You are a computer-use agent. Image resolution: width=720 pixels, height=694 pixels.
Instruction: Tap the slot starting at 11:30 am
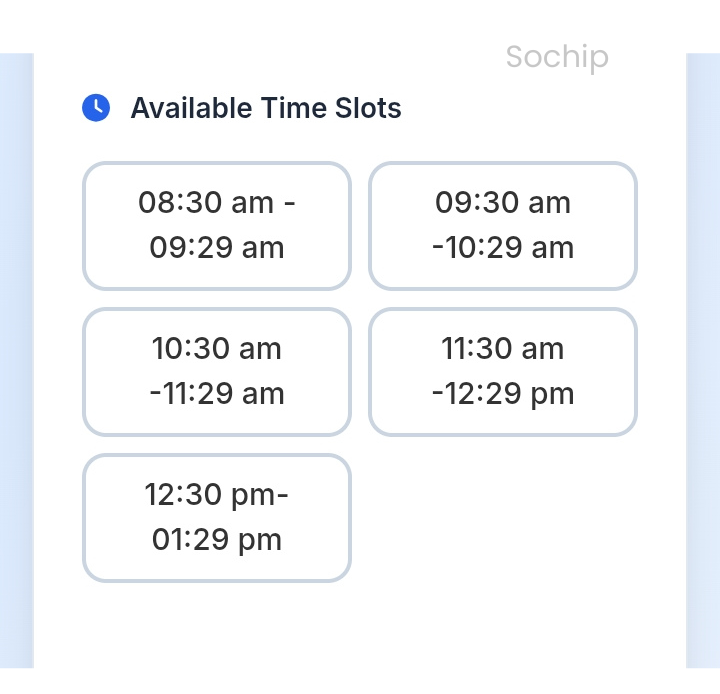[503, 372]
